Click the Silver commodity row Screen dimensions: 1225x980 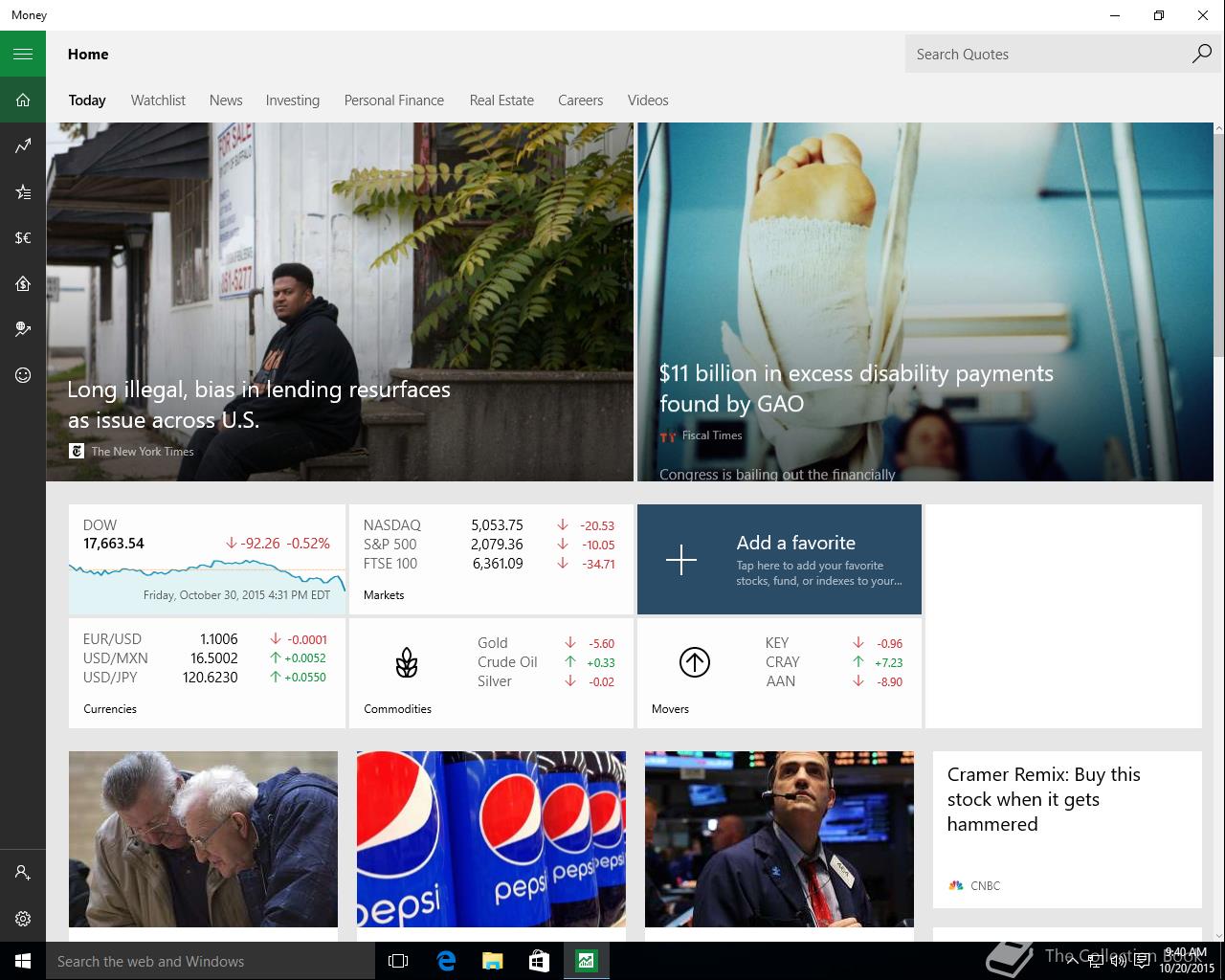pos(546,681)
